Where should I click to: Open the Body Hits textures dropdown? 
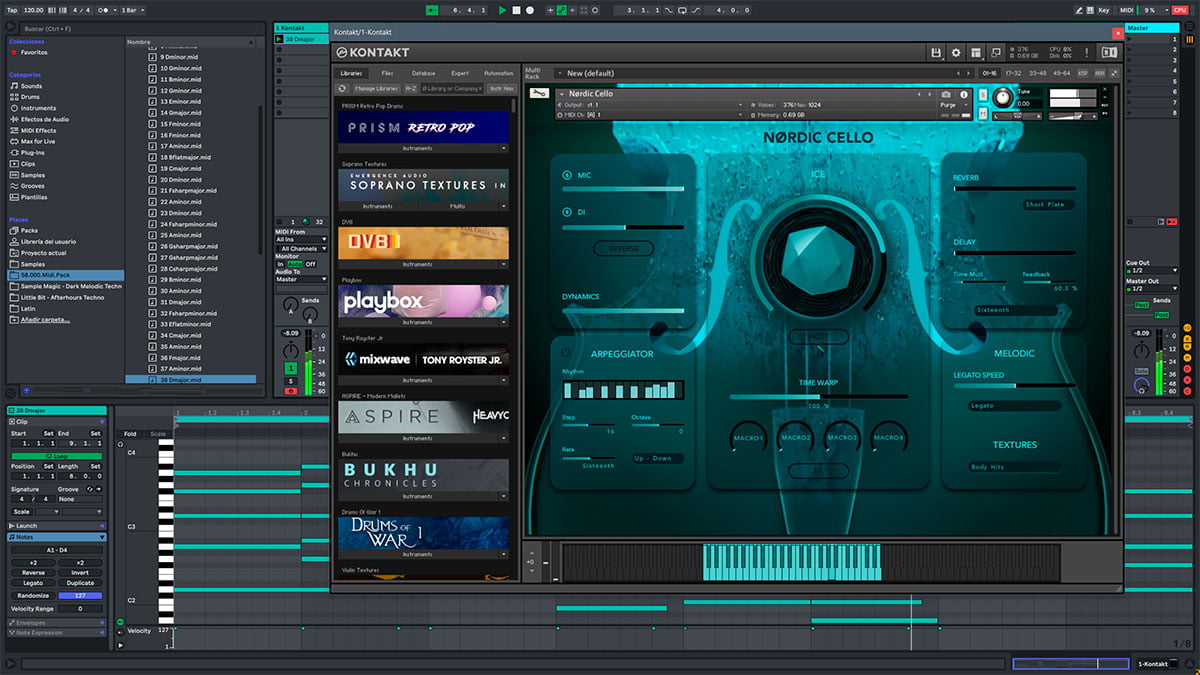(1015, 467)
